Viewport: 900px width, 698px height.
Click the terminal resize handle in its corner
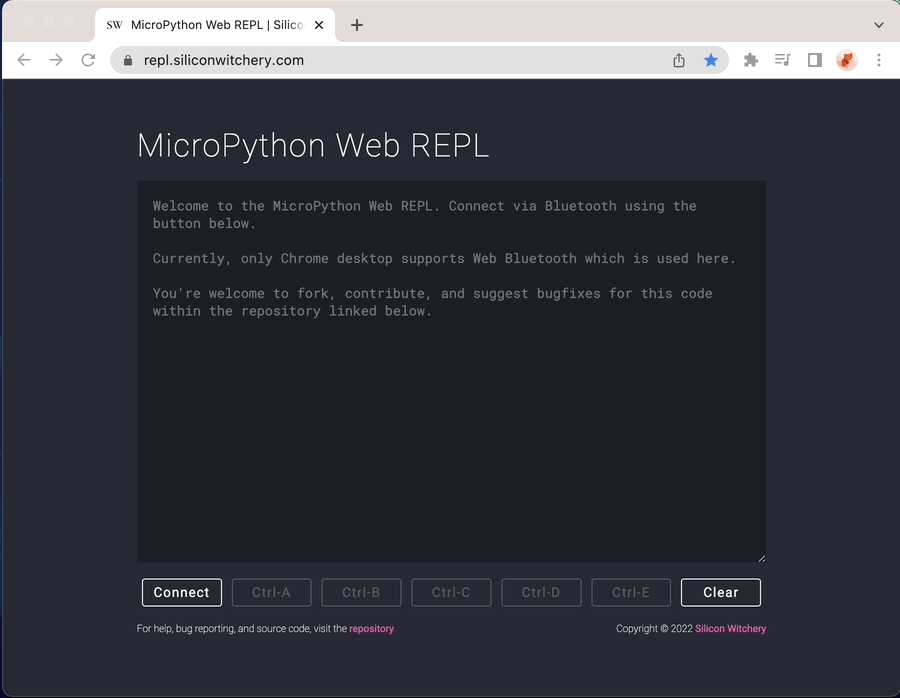(762, 558)
